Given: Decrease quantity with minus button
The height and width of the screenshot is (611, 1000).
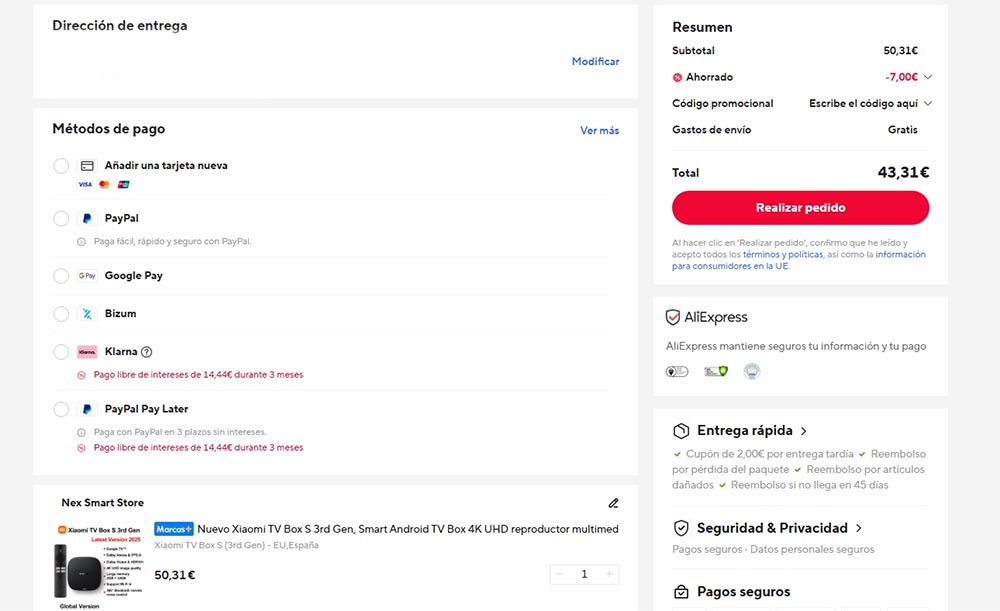Looking at the screenshot, I should click(x=559, y=575).
